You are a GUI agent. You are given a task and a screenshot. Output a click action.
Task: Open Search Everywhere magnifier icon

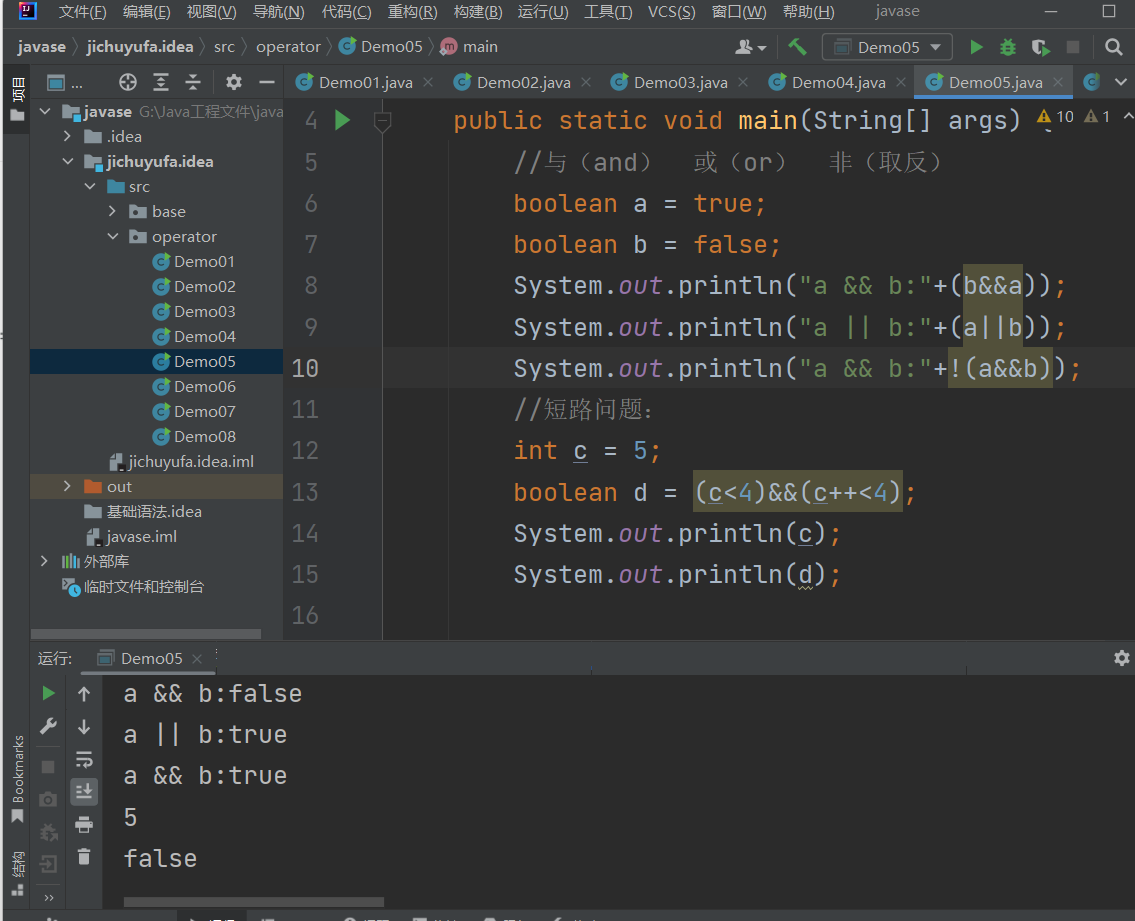click(1113, 47)
